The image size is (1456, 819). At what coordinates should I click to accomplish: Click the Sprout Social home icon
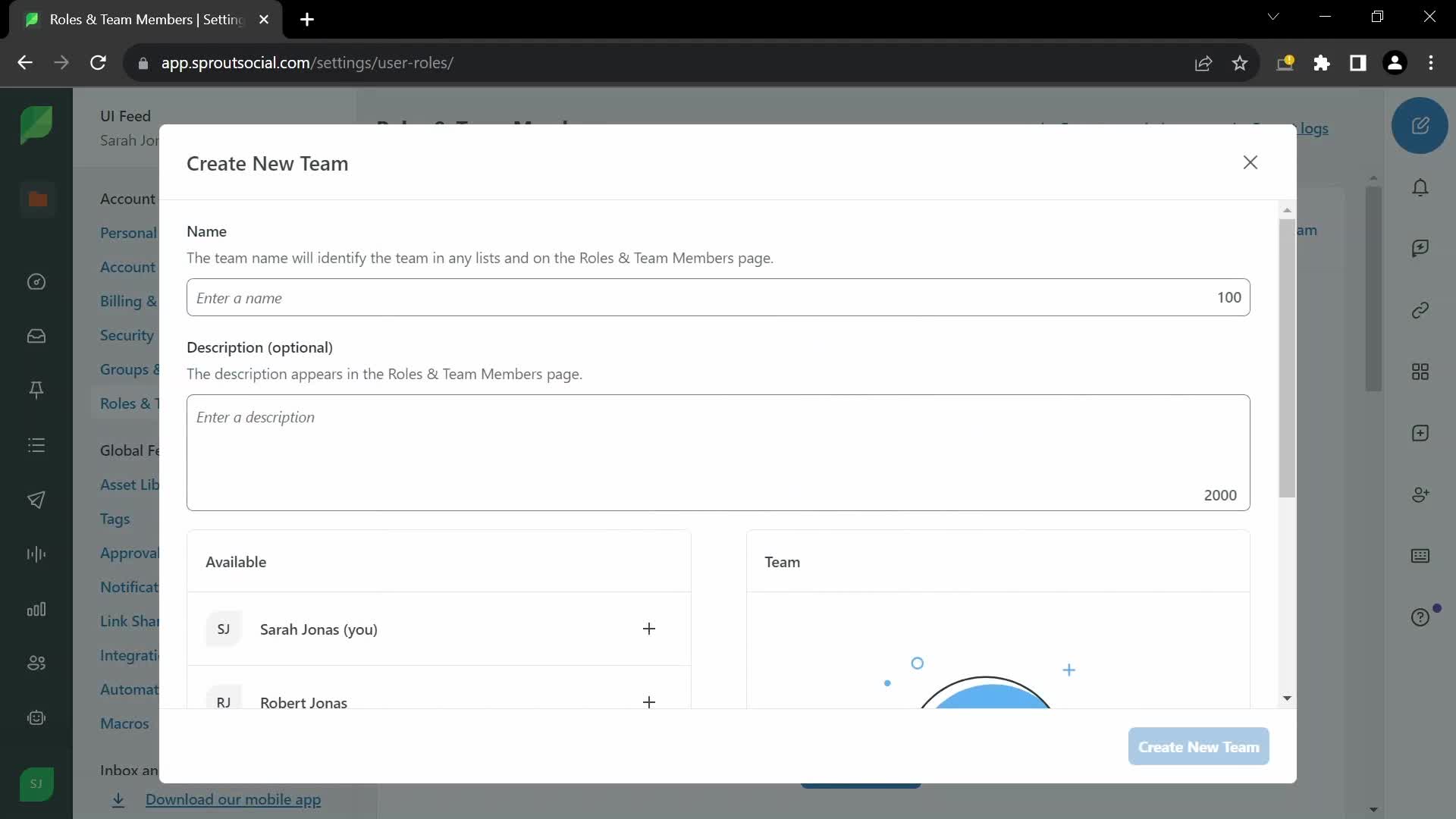coord(35,125)
